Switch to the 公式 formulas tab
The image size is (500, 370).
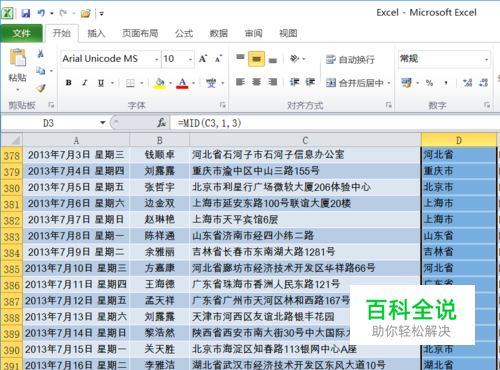click(184, 33)
